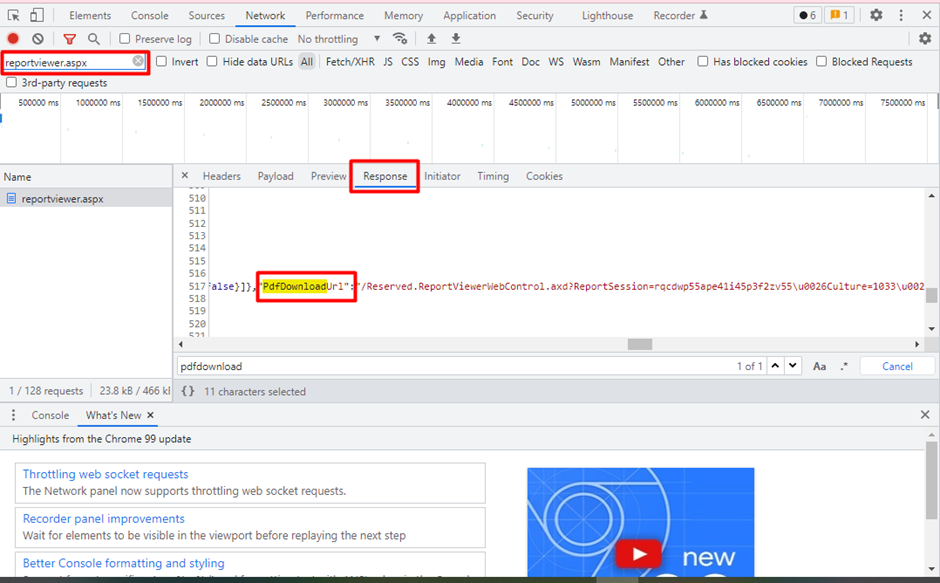Check 3rd-party requests option
The image size is (940, 583).
11,82
